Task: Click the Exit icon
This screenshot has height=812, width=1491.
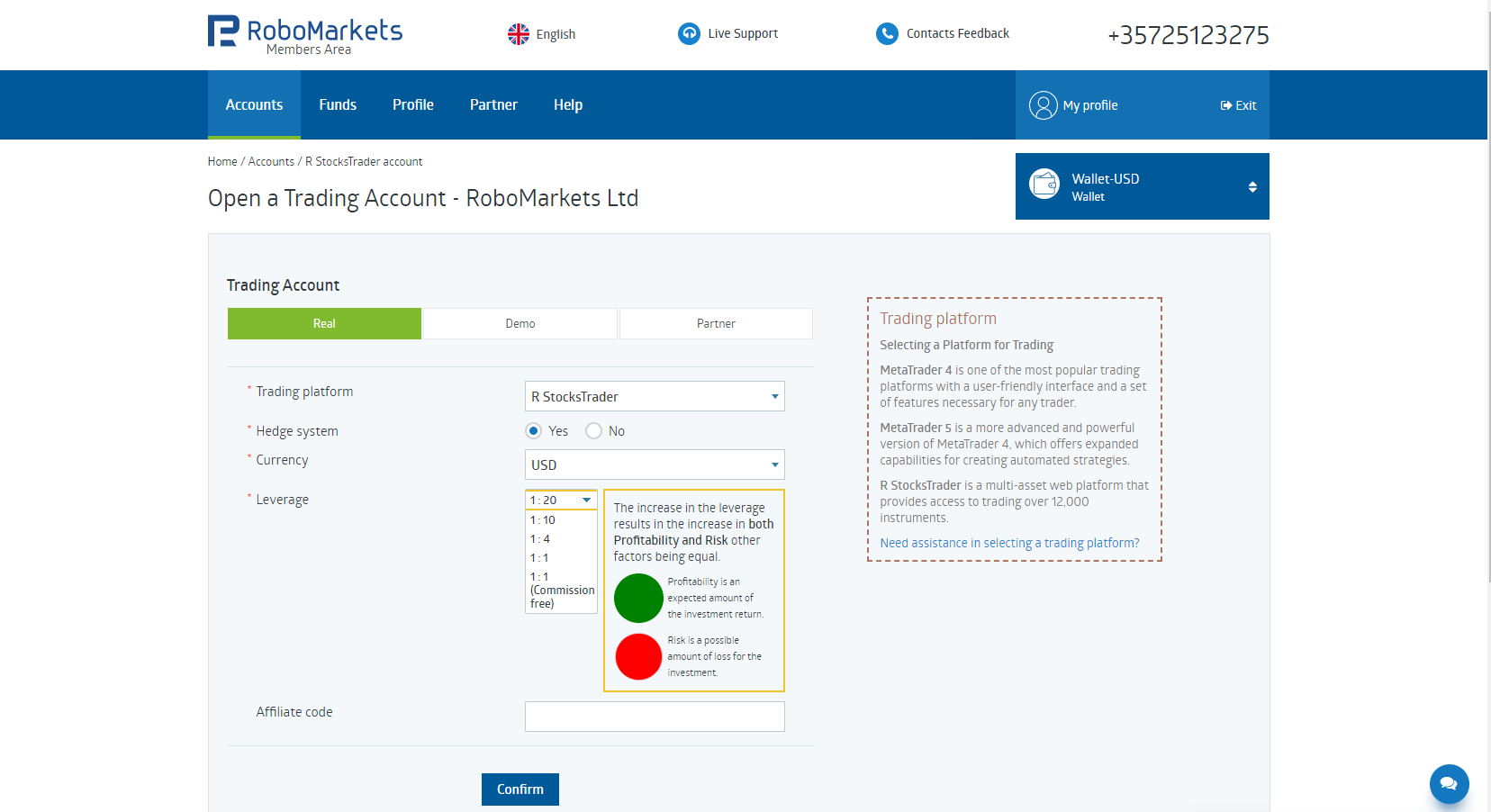Action: (x=1225, y=105)
